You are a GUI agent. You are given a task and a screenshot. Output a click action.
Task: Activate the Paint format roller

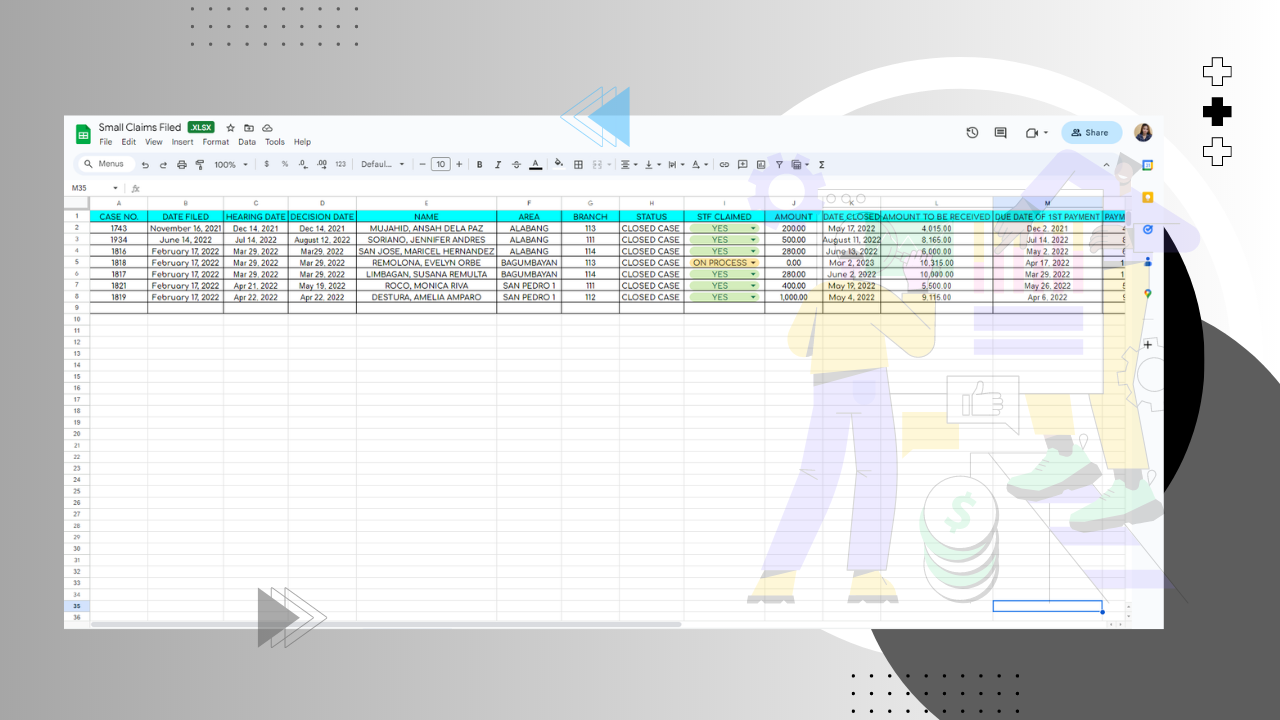click(x=199, y=164)
